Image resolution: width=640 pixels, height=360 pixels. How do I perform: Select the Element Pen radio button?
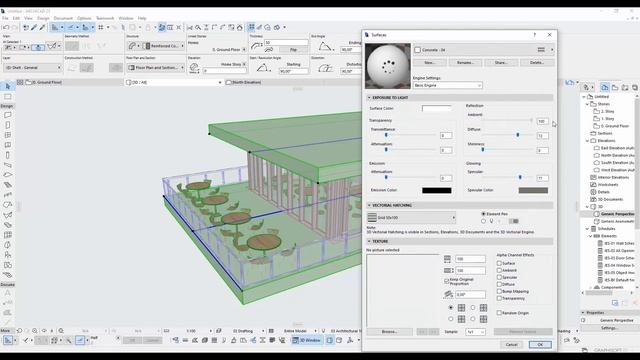(x=483, y=214)
